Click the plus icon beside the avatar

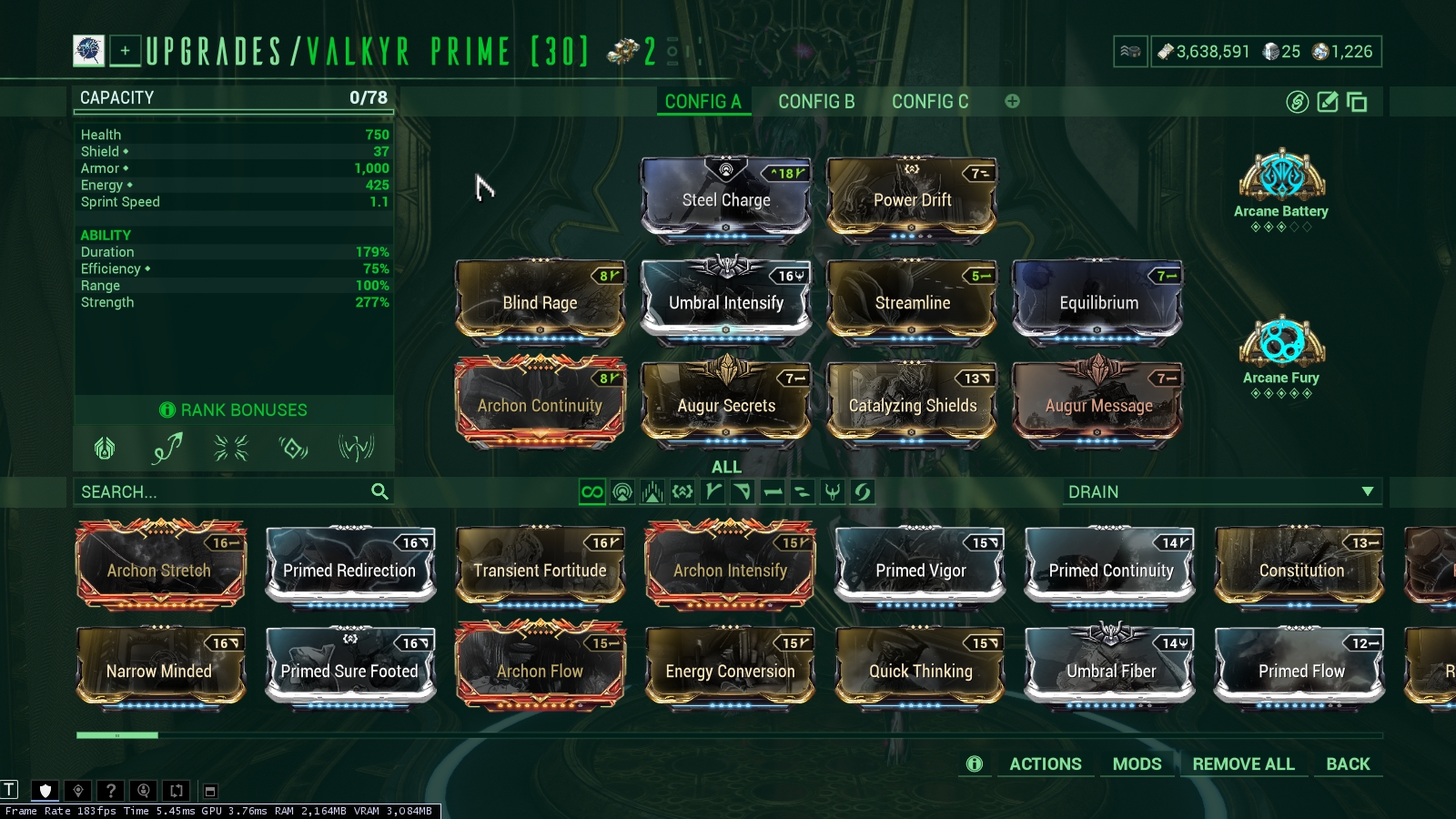click(x=125, y=51)
